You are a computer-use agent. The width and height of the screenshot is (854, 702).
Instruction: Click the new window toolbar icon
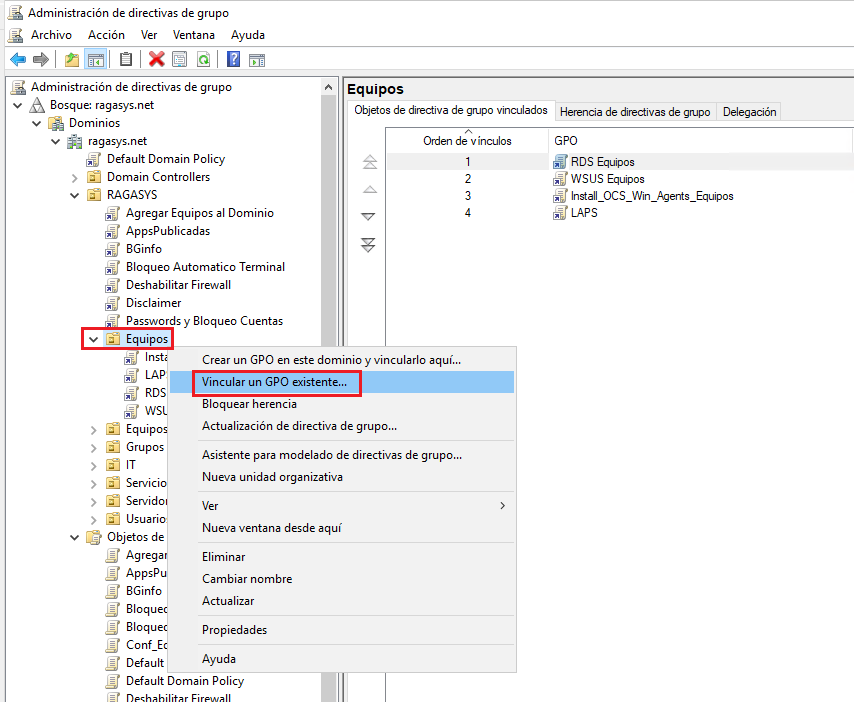coord(258,59)
